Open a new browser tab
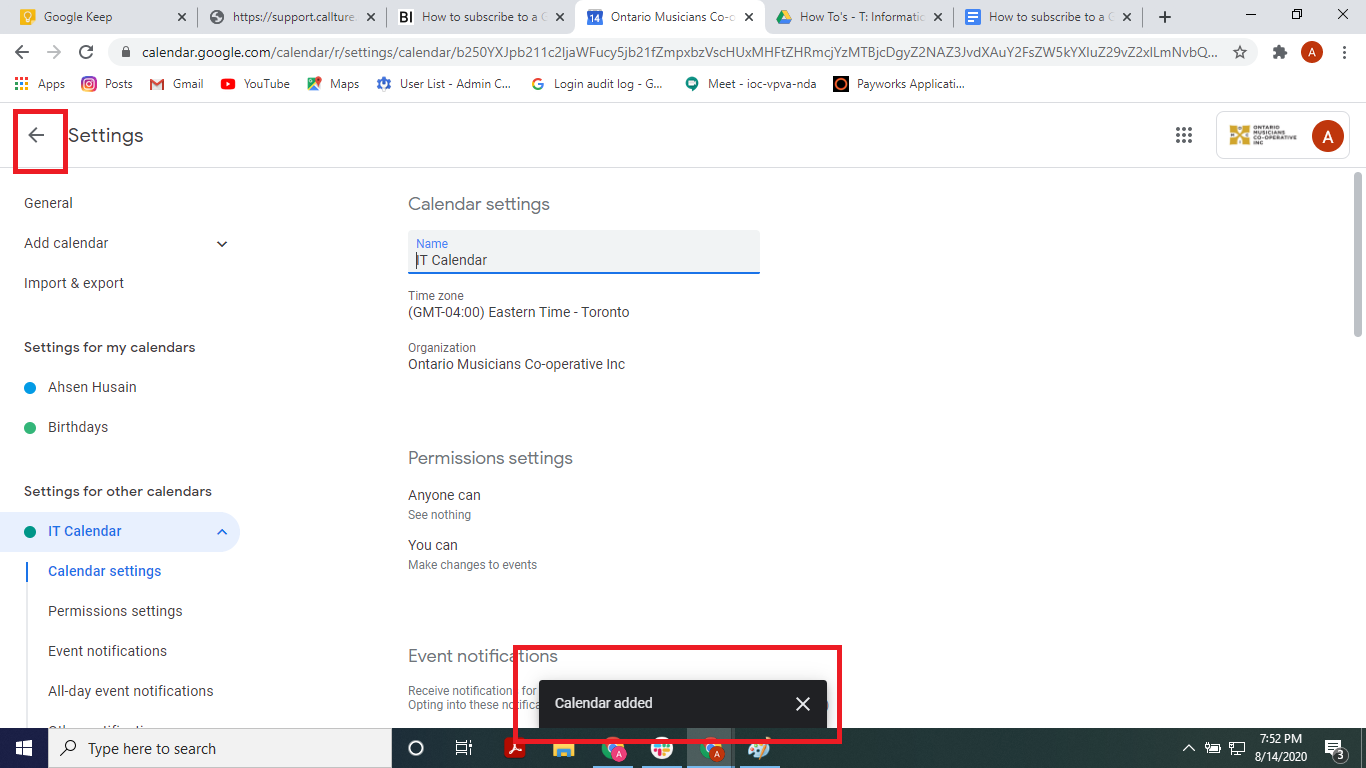The height and width of the screenshot is (768, 1366). [x=1165, y=17]
